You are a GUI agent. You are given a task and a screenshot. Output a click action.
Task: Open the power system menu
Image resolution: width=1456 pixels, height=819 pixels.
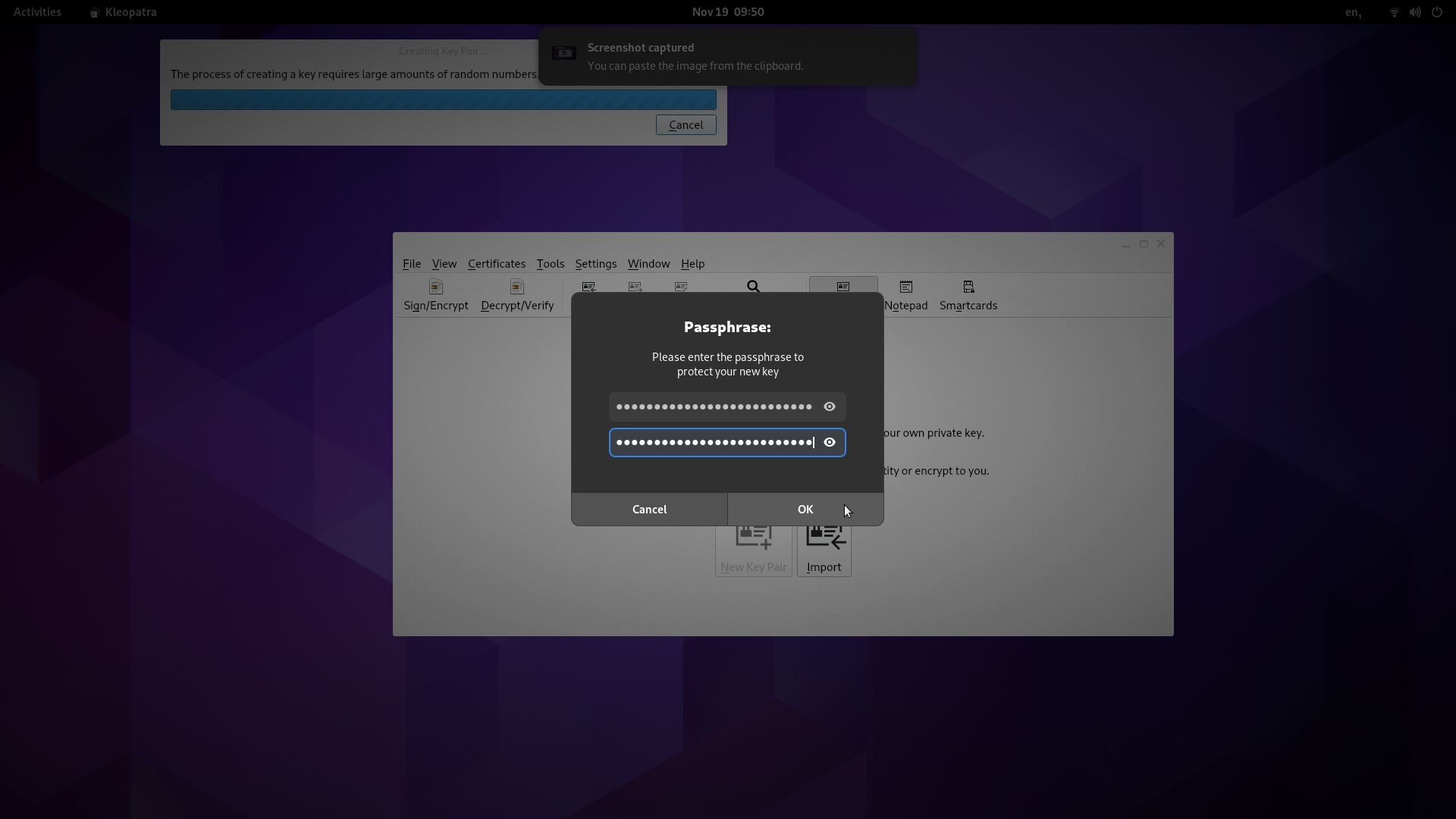point(1436,12)
